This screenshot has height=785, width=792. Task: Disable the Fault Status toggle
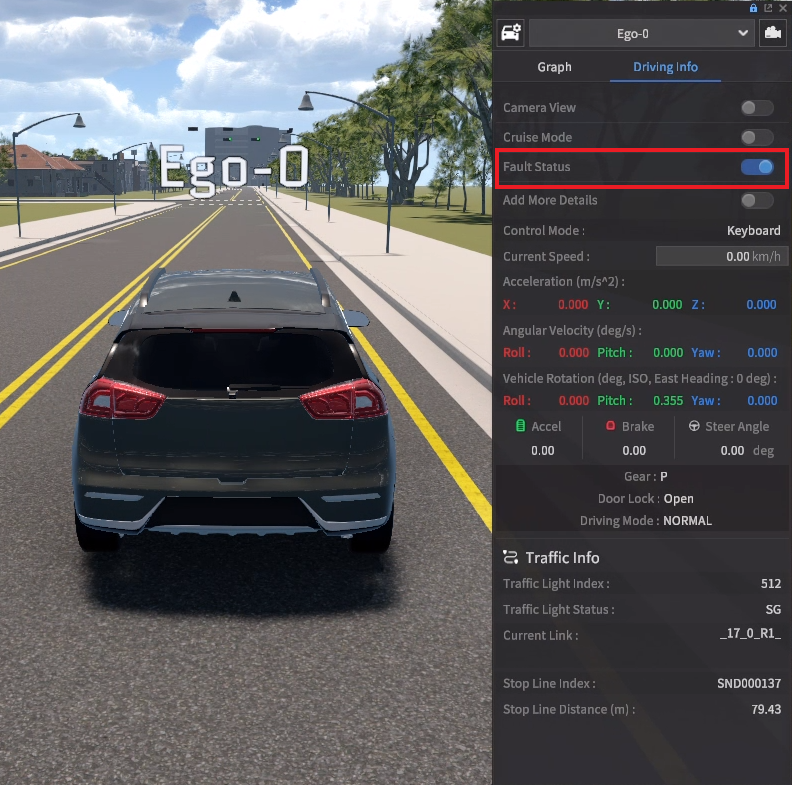click(x=757, y=167)
